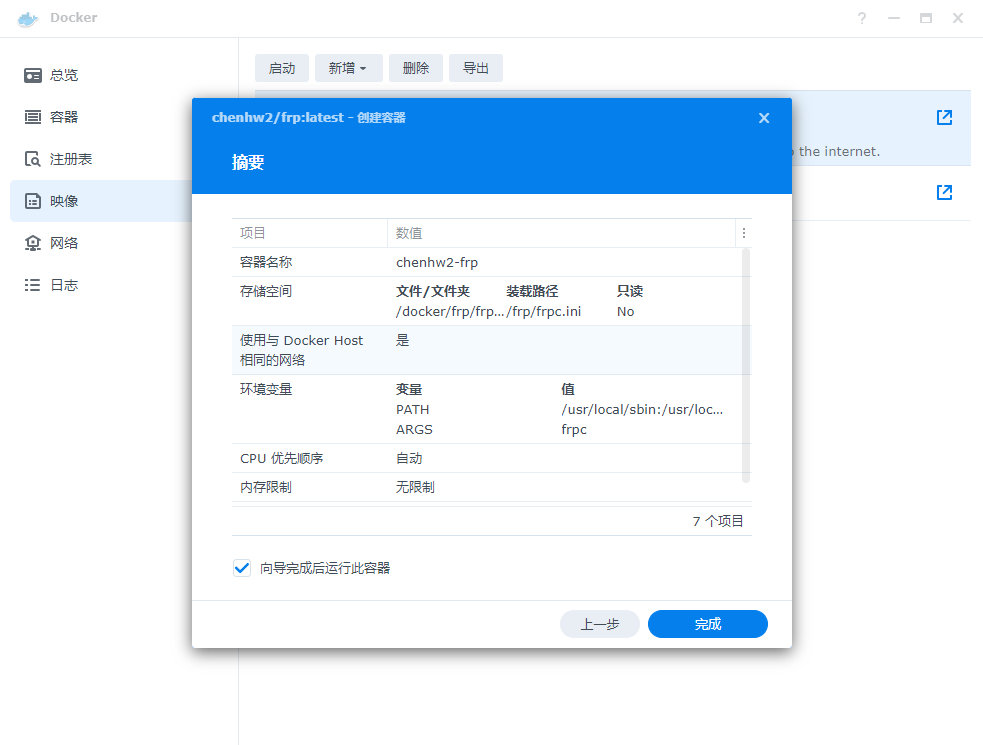Open second image's external link icon
Image resolution: width=983 pixels, height=745 pixels.
pyautogui.click(x=944, y=192)
